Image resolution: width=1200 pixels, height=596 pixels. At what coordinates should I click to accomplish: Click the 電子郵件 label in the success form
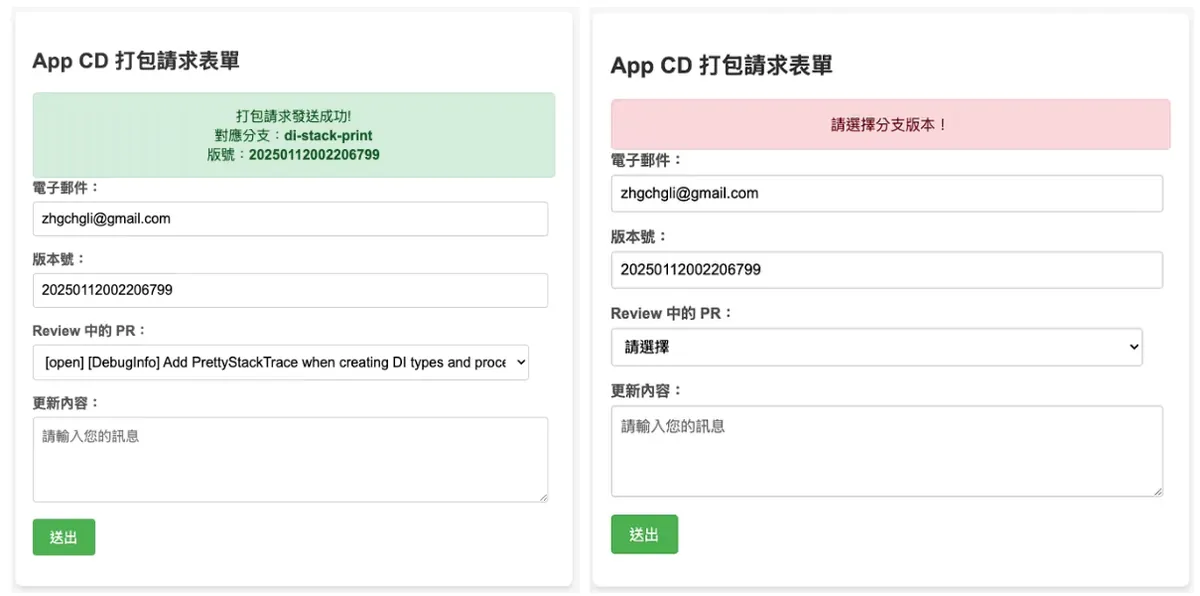click(66, 187)
